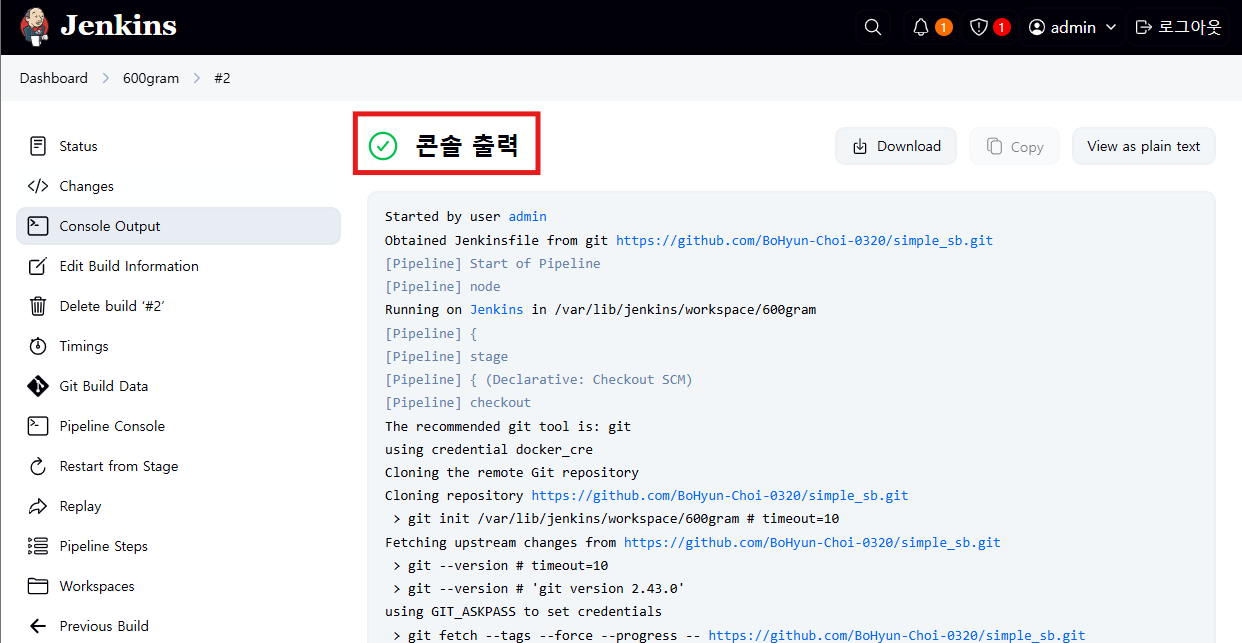1242x643 pixels.
Task: Click the '[Pipeline] { (Declarative: Checkout SCM)' line
Action: point(539,379)
